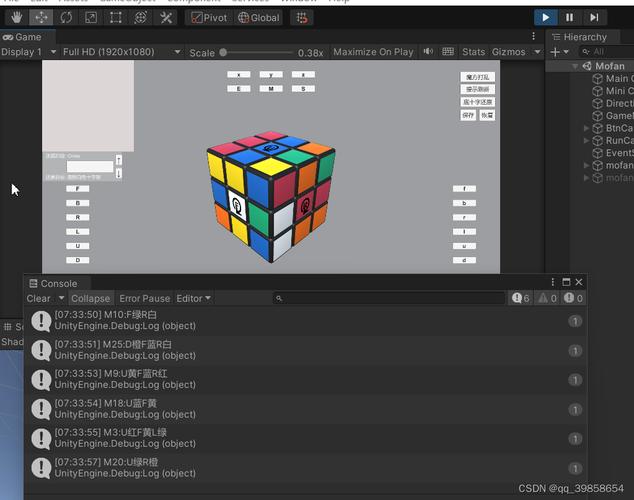The height and width of the screenshot is (500, 634).
Task: Select the Move tool
Action: (x=41, y=17)
